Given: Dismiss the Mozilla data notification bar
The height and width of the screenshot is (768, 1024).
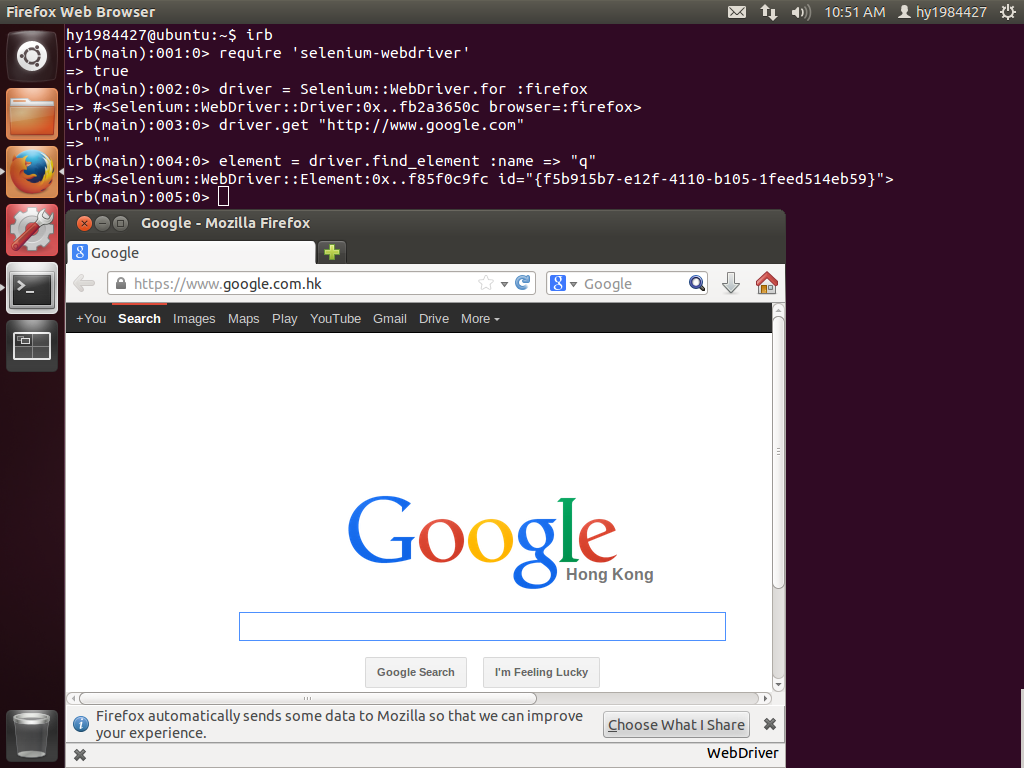Looking at the screenshot, I should [x=770, y=724].
